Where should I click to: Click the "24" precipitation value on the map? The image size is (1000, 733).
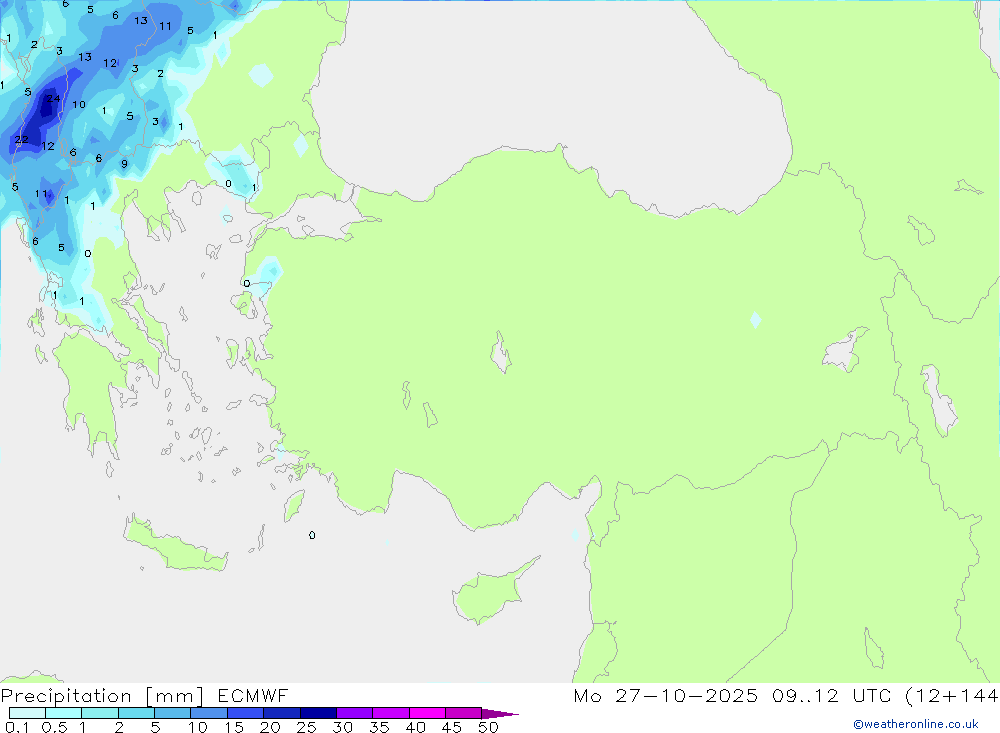tap(54, 98)
